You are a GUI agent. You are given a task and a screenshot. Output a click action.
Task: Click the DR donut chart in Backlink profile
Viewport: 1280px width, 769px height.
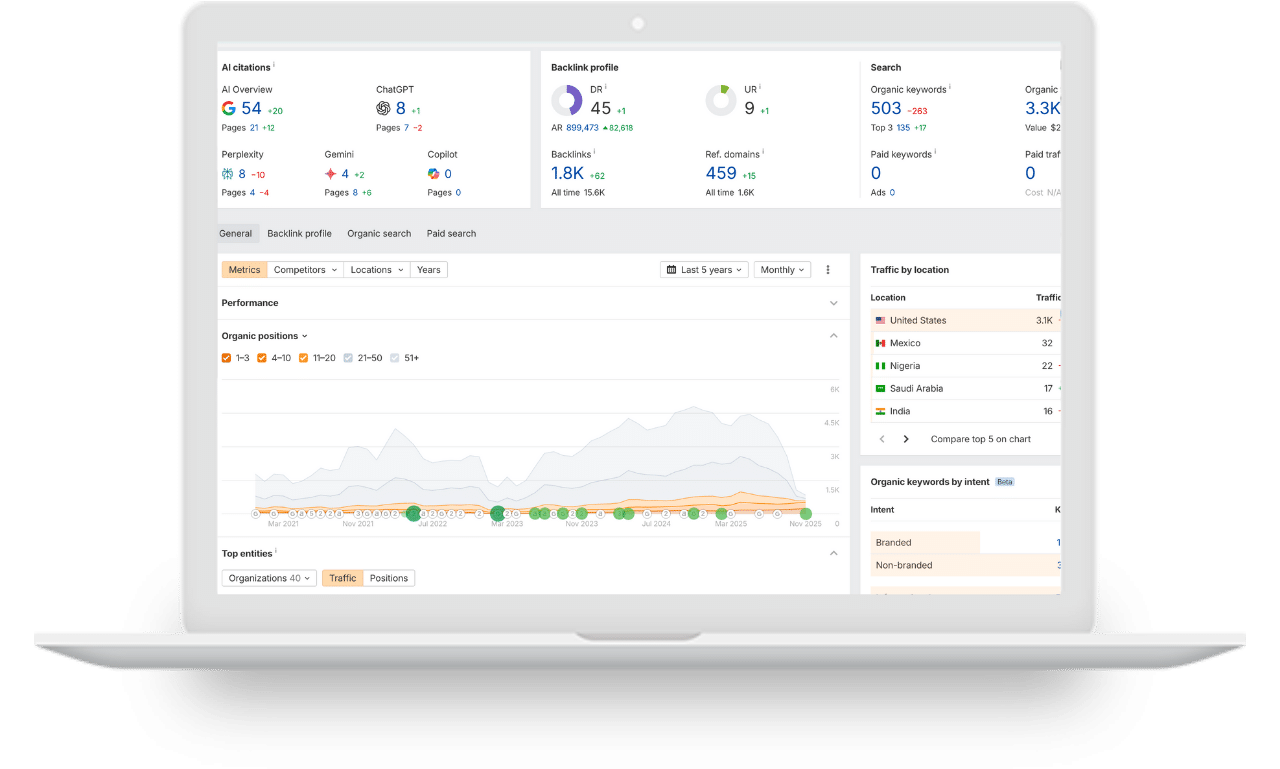(568, 100)
